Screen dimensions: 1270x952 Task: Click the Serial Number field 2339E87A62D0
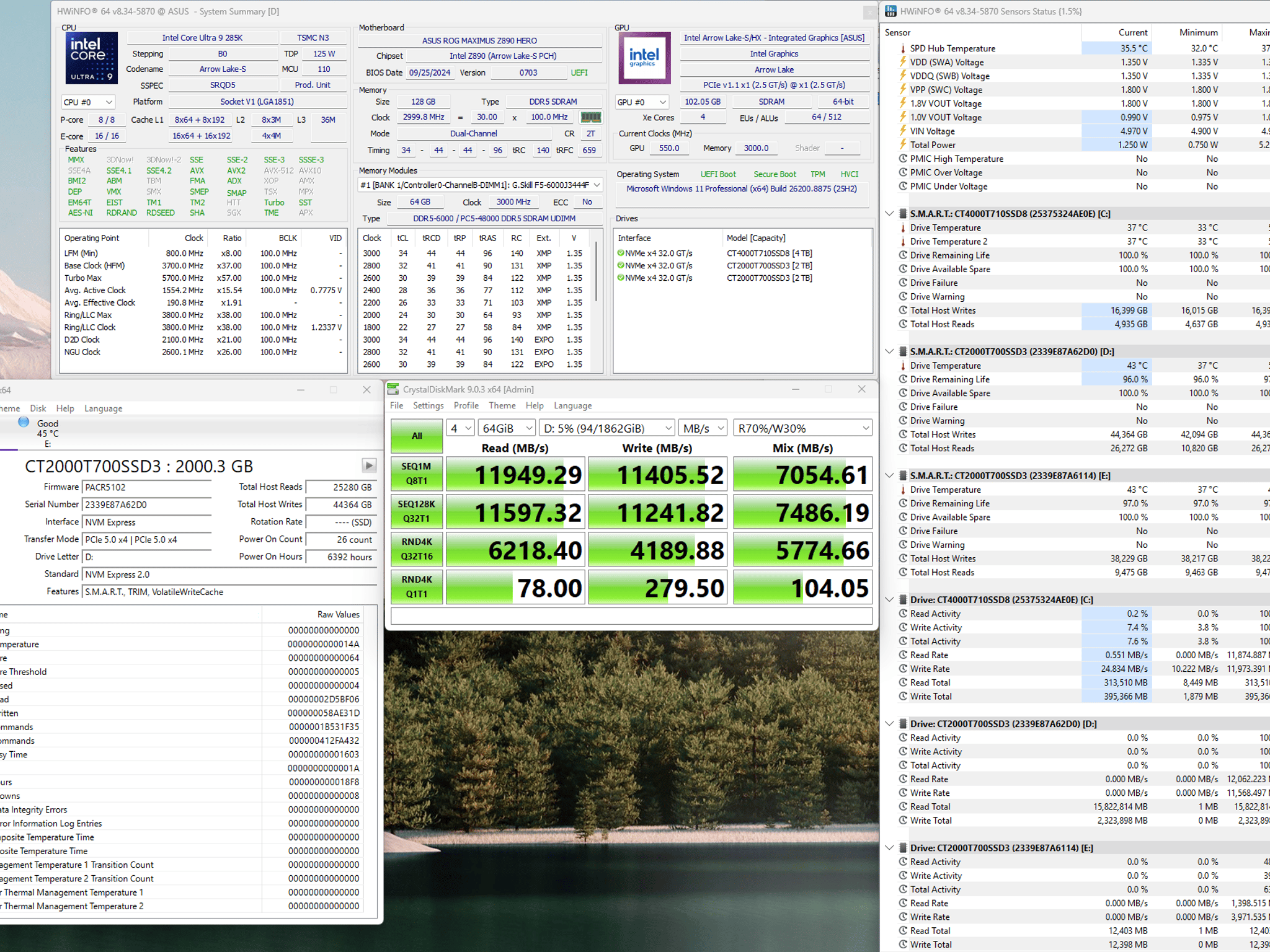146,505
